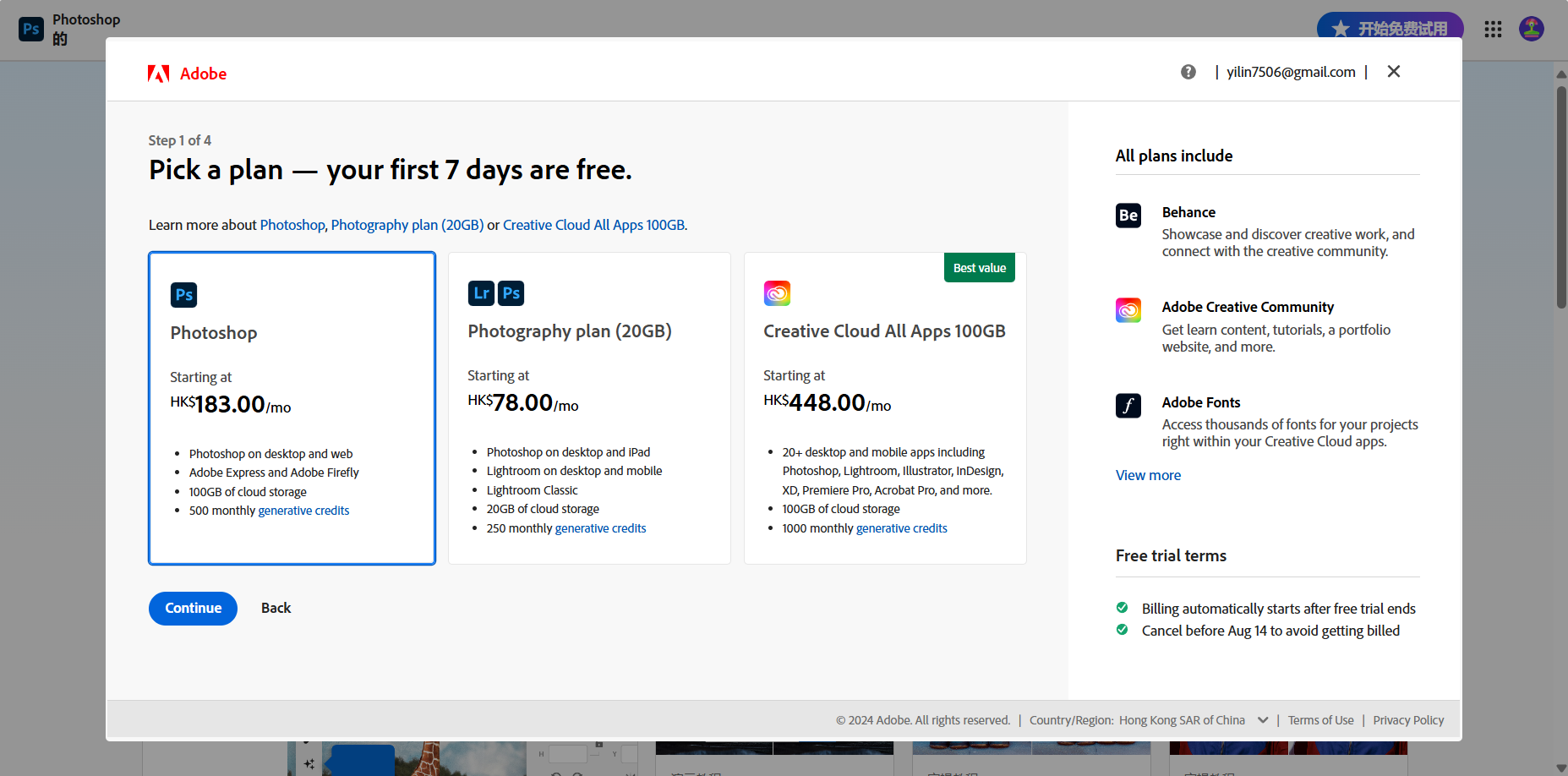The image size is (1568, 776).
Task: Click the Adobe Creative Community icon
Action: [1128, 310]
